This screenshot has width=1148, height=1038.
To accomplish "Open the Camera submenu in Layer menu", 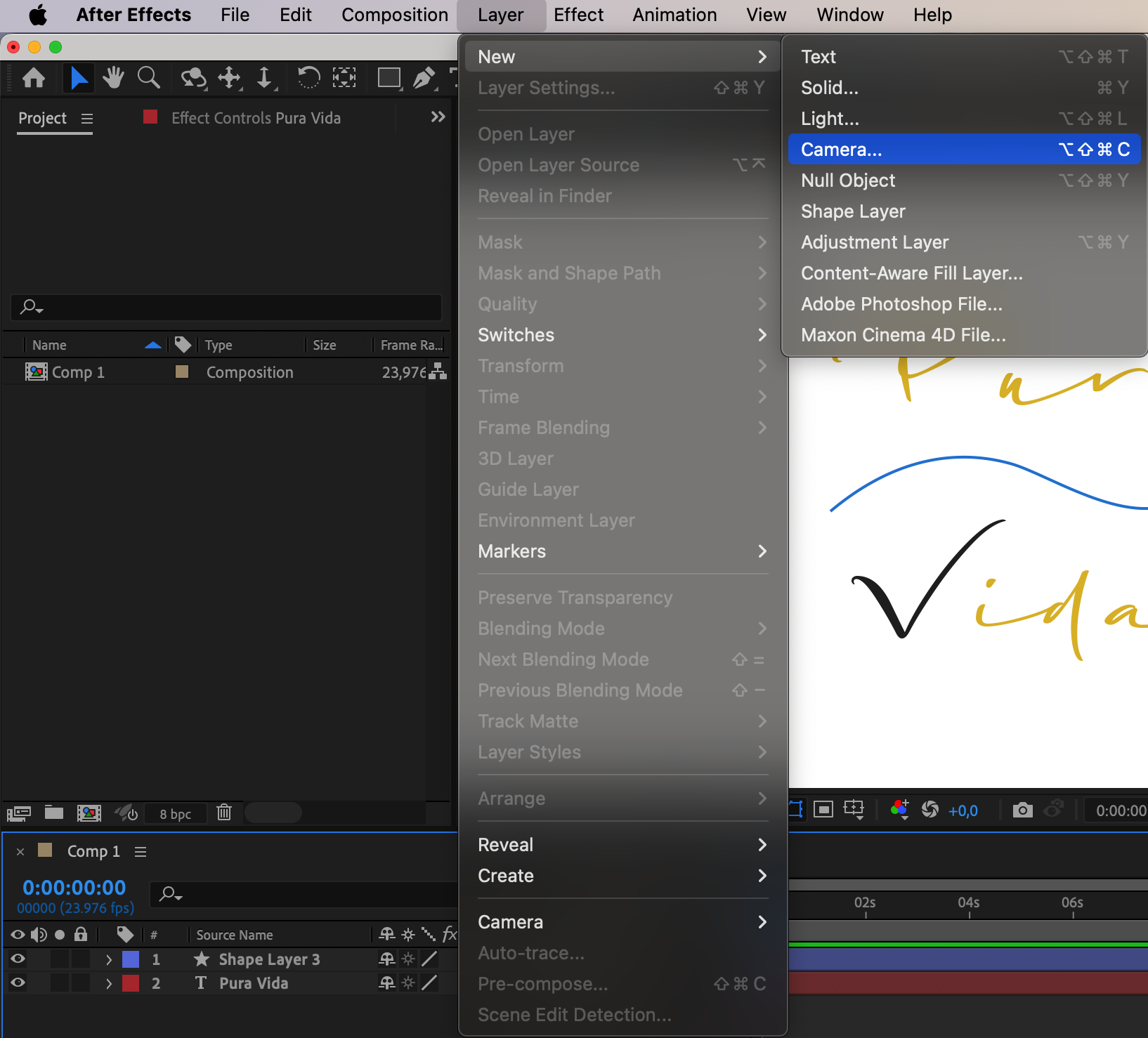I will (622, 922).
